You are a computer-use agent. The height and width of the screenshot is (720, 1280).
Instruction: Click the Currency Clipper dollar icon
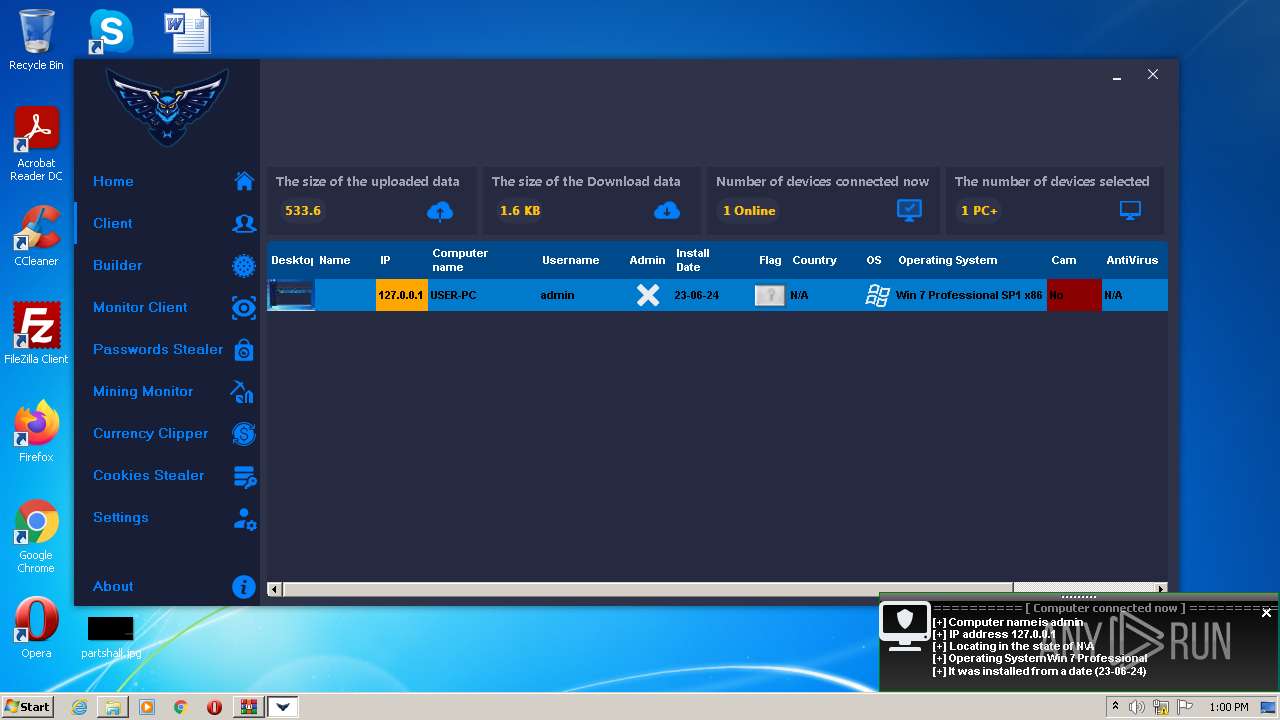(244, 434)
